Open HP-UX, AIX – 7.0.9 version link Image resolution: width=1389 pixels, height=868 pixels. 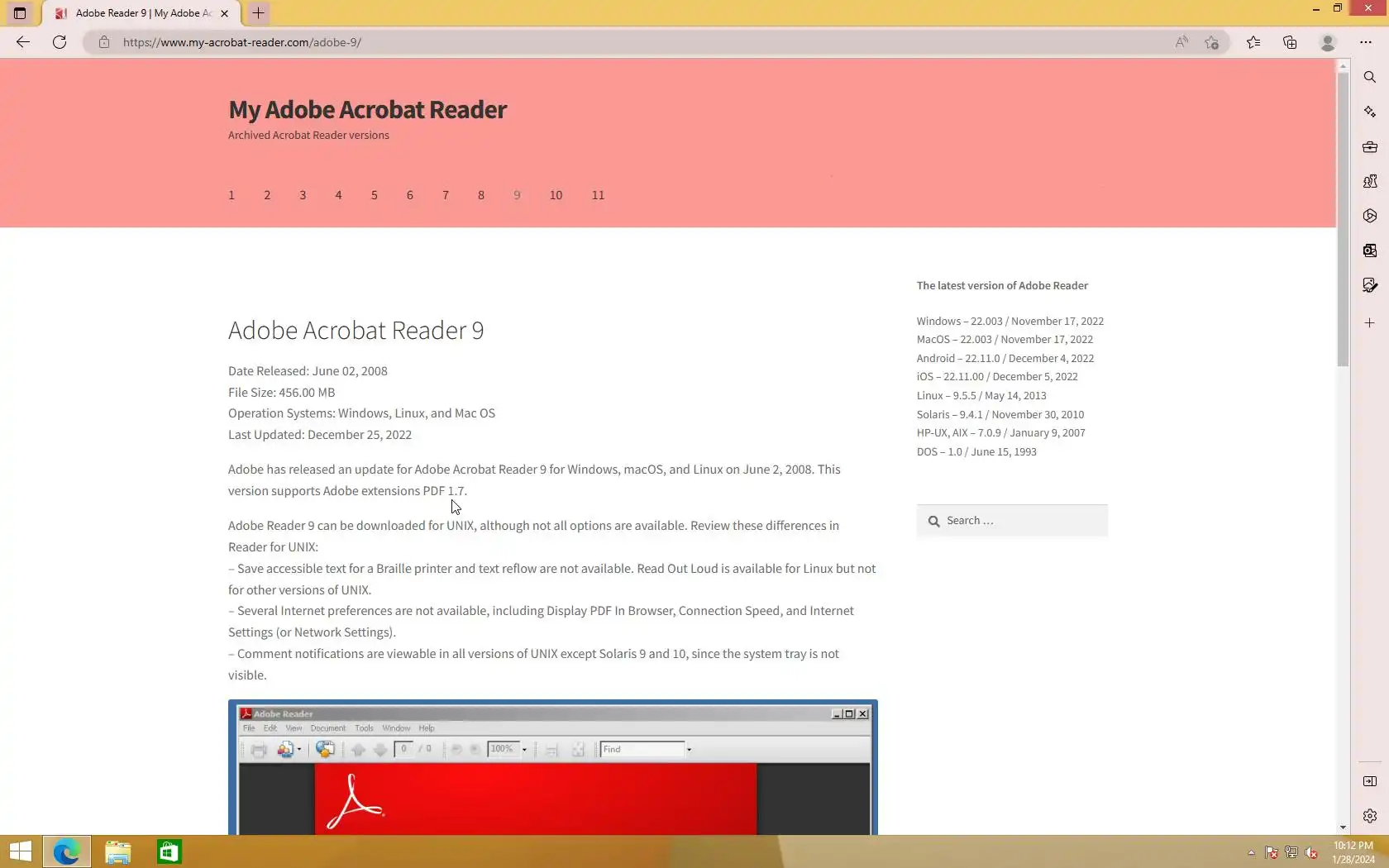[1000, 432]
